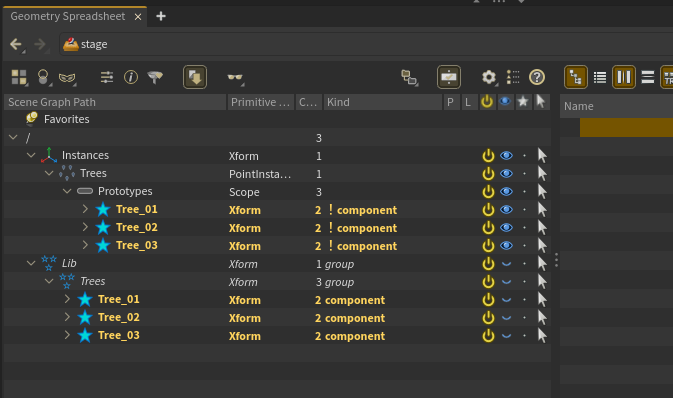Screen dimensions: 673x398
Task: Click the light bulb toolbar icon
Action: point(43,77)
